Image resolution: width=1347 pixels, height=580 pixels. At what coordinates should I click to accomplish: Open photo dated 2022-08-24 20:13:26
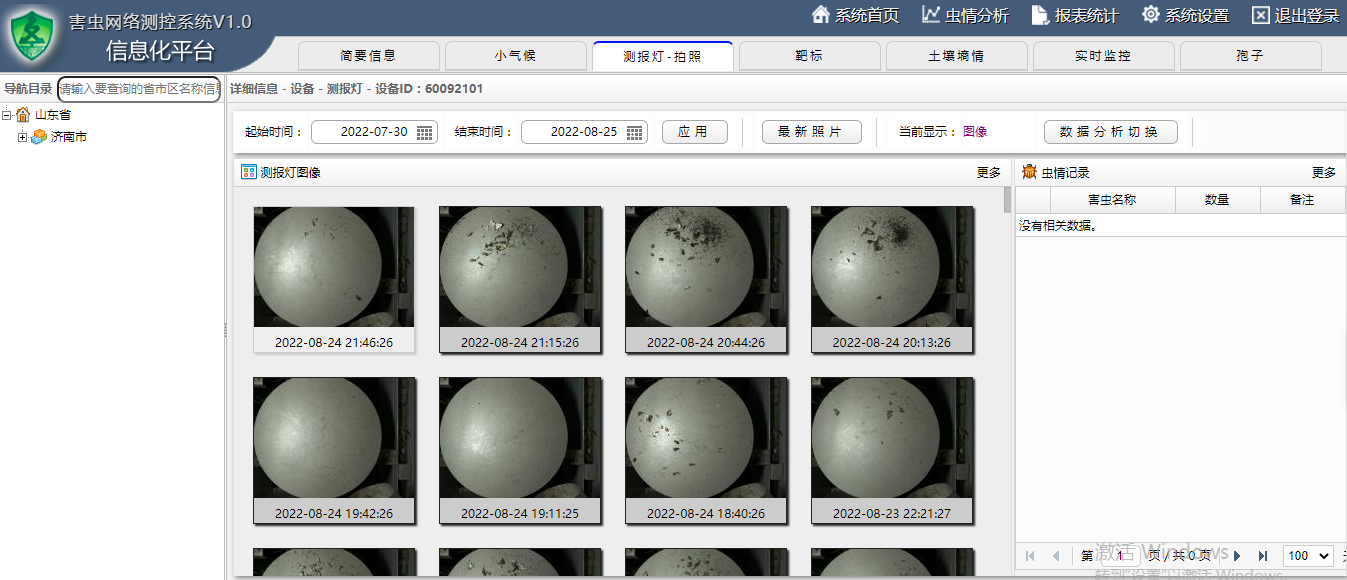coord(892,267)
